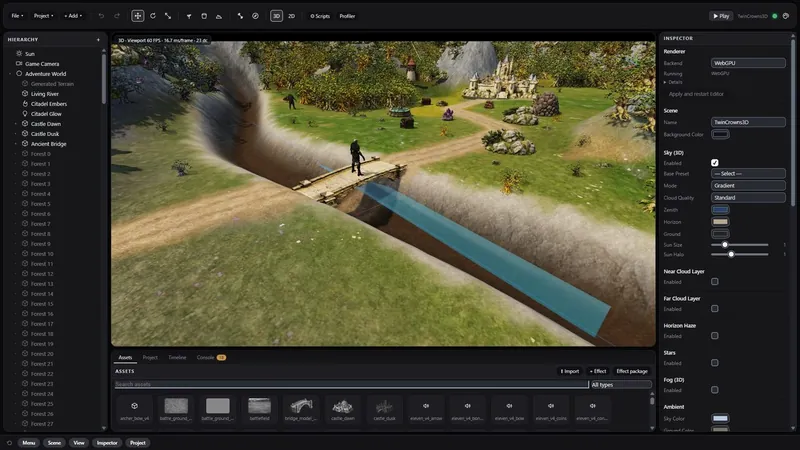Select the Scale tool
Viewport: 800px width, 450px height.
[168, 16]
